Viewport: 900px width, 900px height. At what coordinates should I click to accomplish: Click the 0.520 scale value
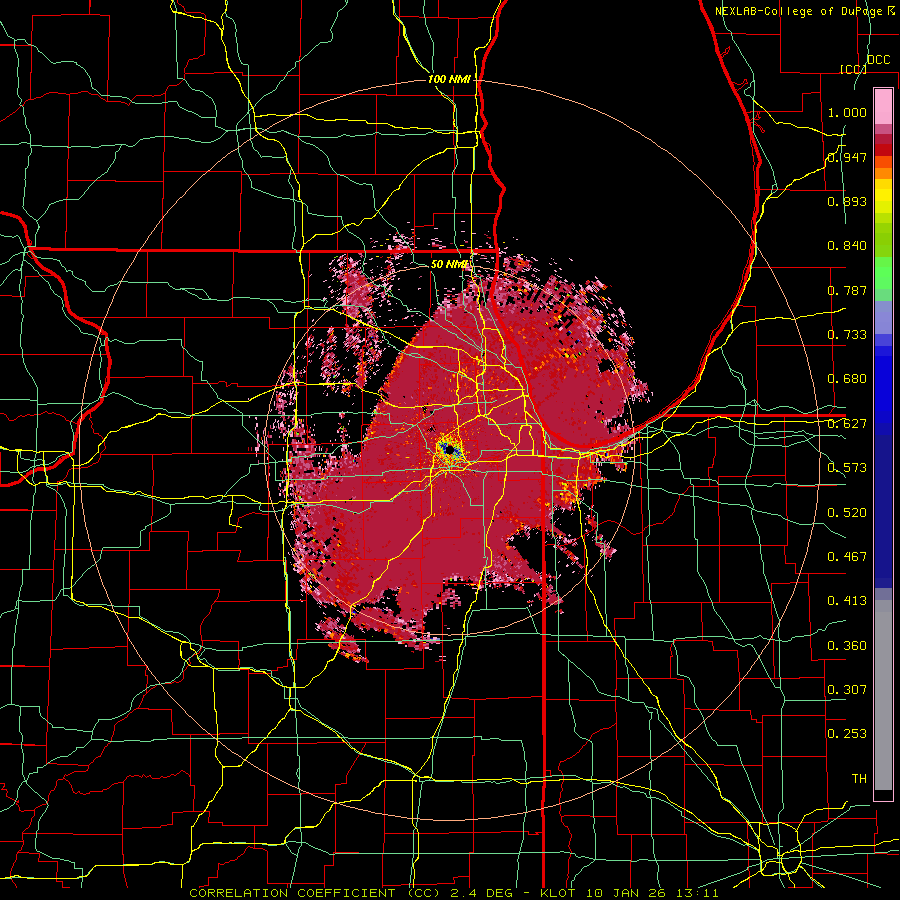847,513
